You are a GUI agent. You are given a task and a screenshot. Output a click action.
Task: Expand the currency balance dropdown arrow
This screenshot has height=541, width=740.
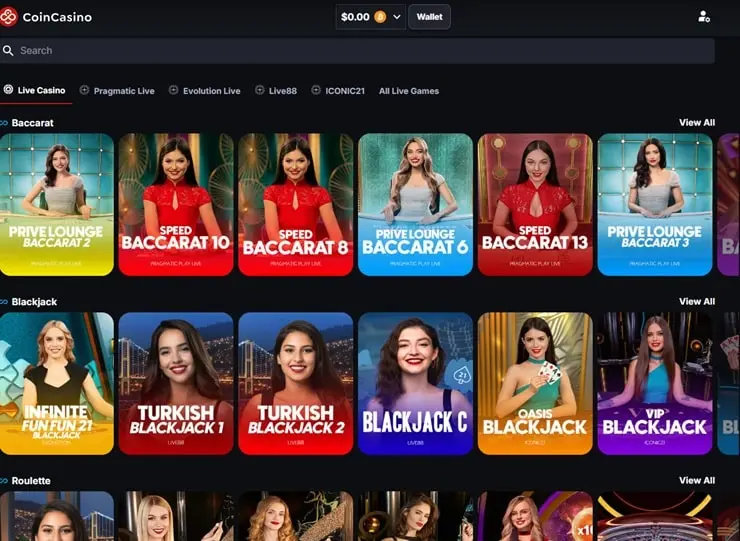pyautogui.click(x=397, y=17)
